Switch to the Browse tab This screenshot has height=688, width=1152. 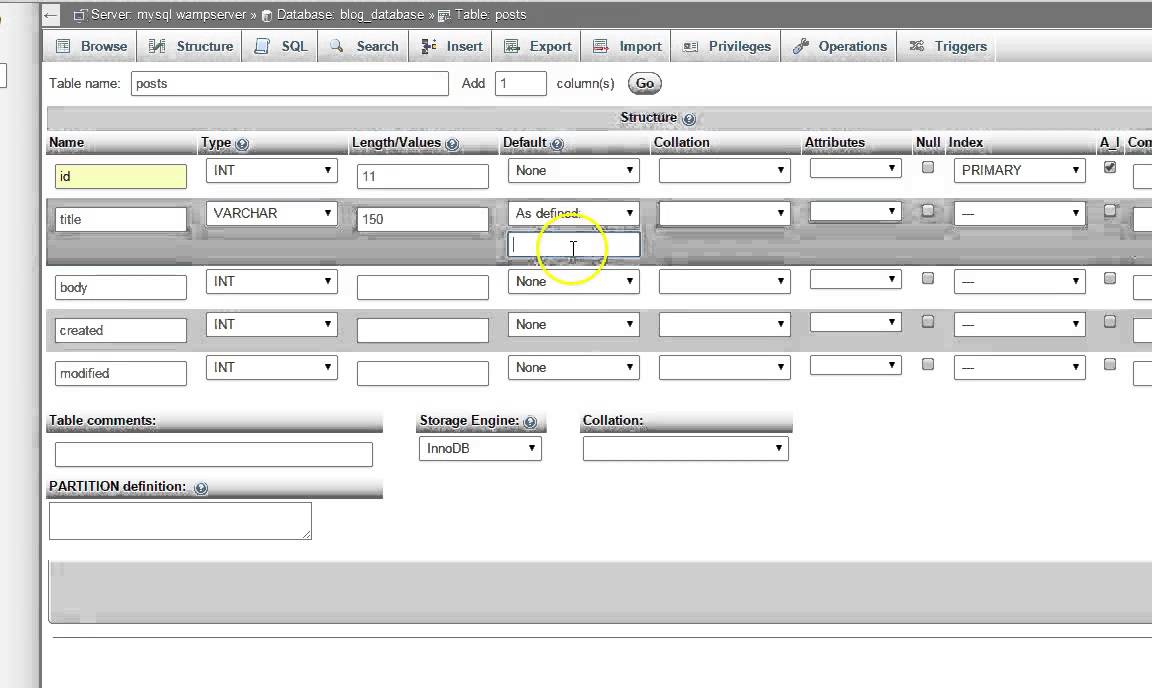pos(93,46)
